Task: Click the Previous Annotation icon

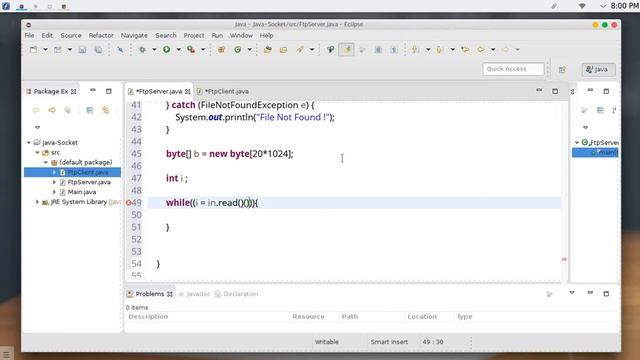Action: click(440, 49)
